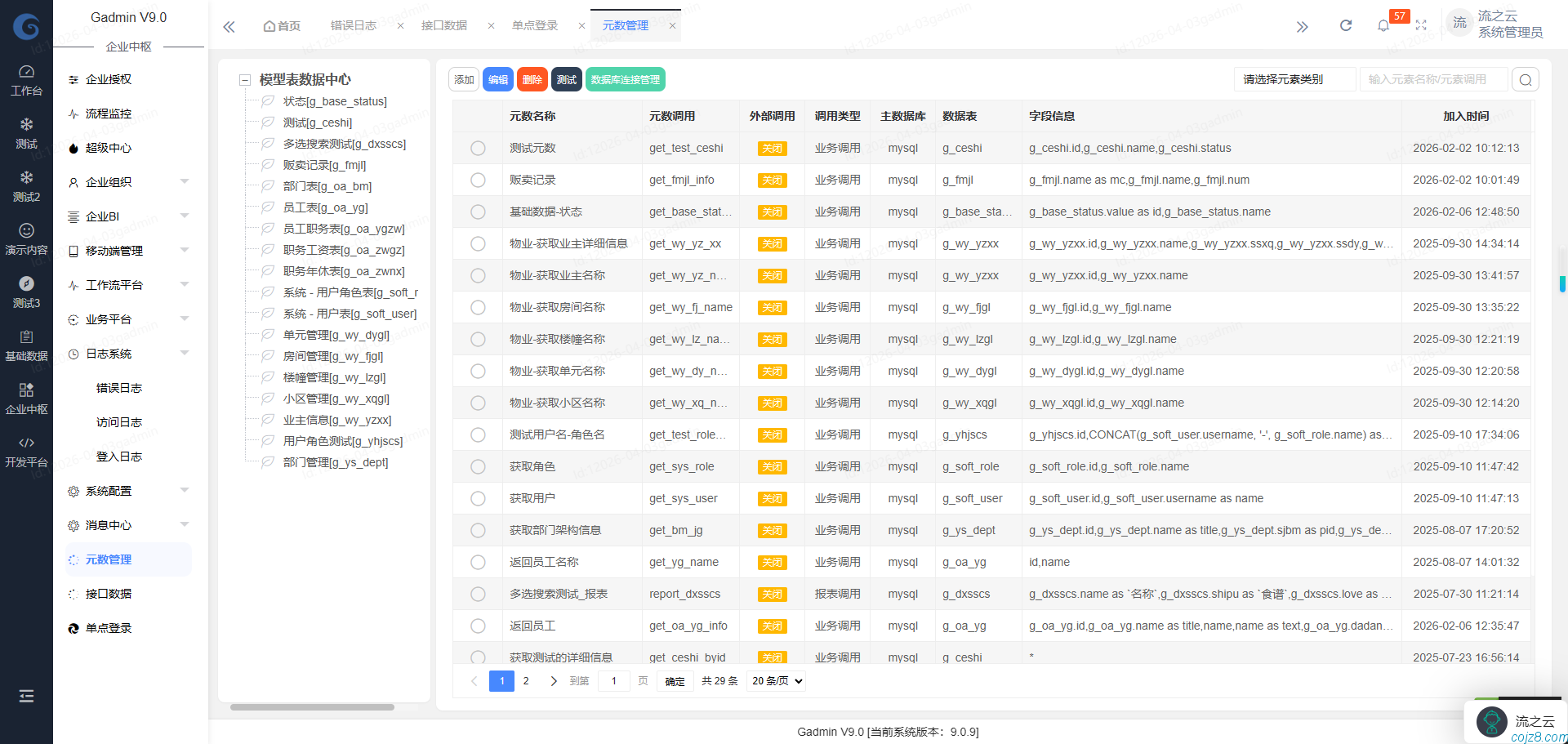Select the radio button for 获取角色
The width and height of the screenshot is (1568, 744).
coord(478,467)
